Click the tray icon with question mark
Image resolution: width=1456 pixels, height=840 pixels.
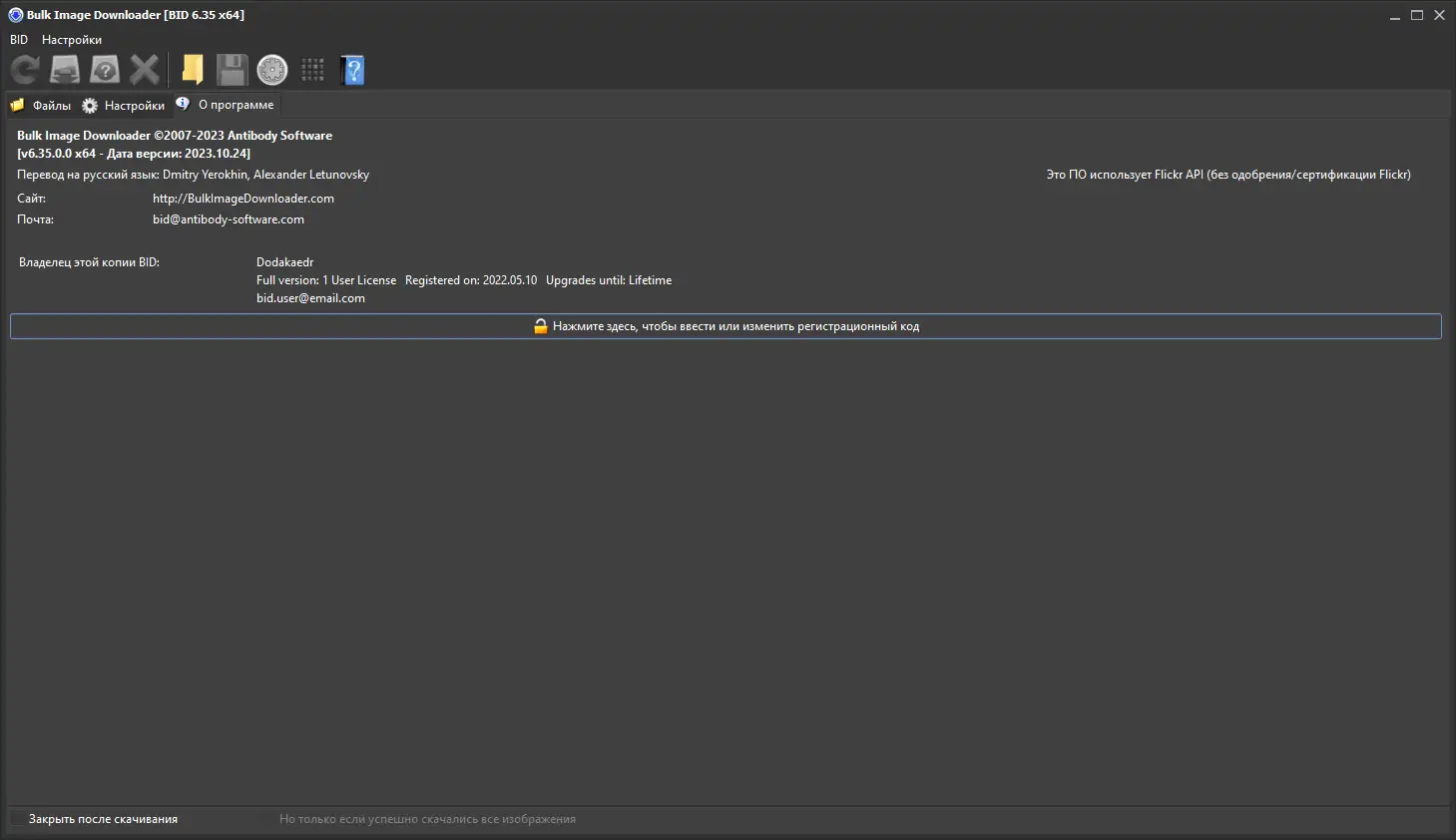click(x=105, y=70)
